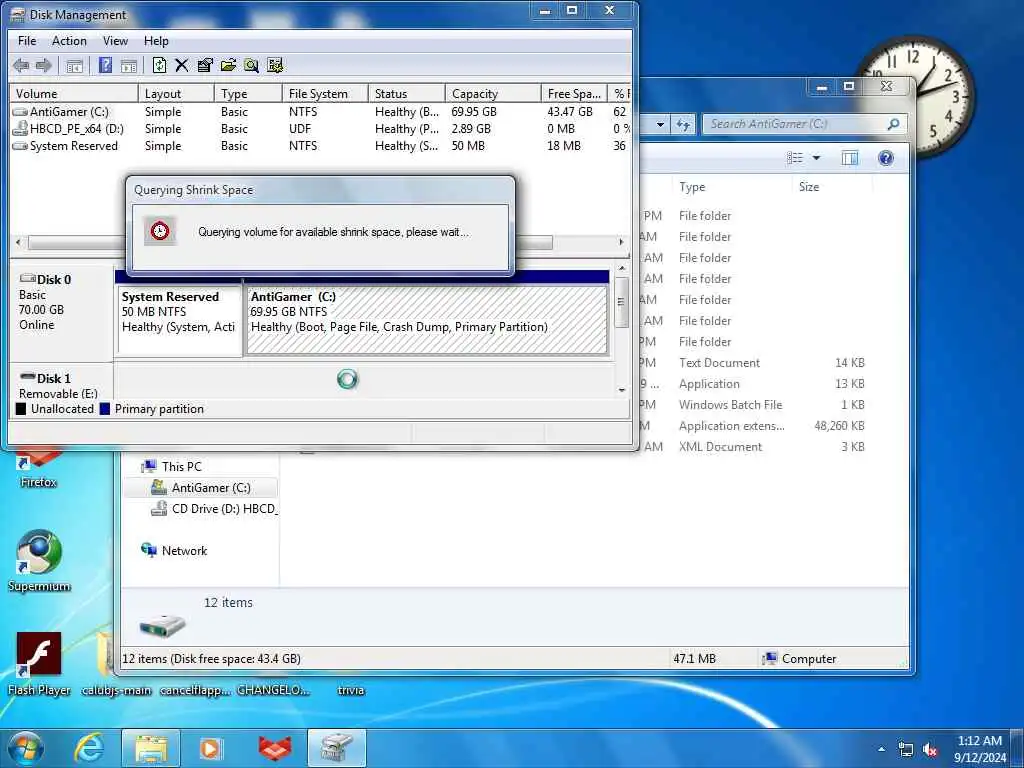Click the Delete (X) toolbar icon
This screenshot has width=1024, height=768.
click(x=182, y=65)
